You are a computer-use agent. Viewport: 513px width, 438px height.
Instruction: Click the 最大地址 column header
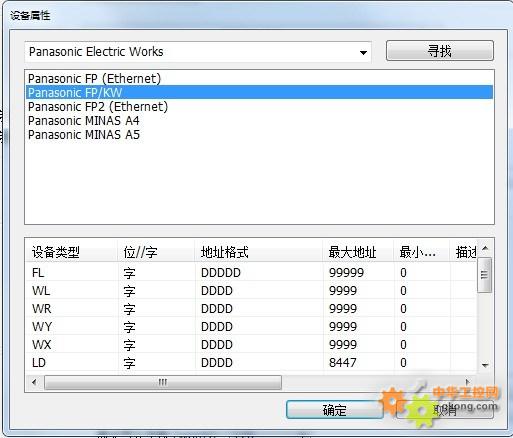tap(358, 252)
